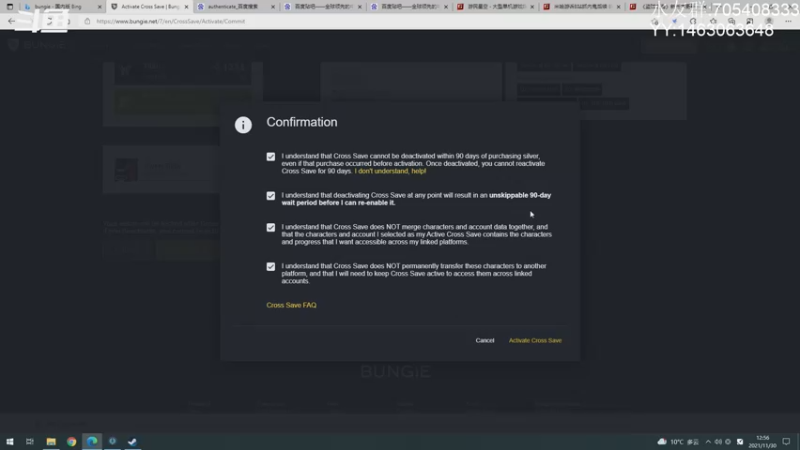Open the volume control in system tray

pyautogui.click(x=718, y=442)
